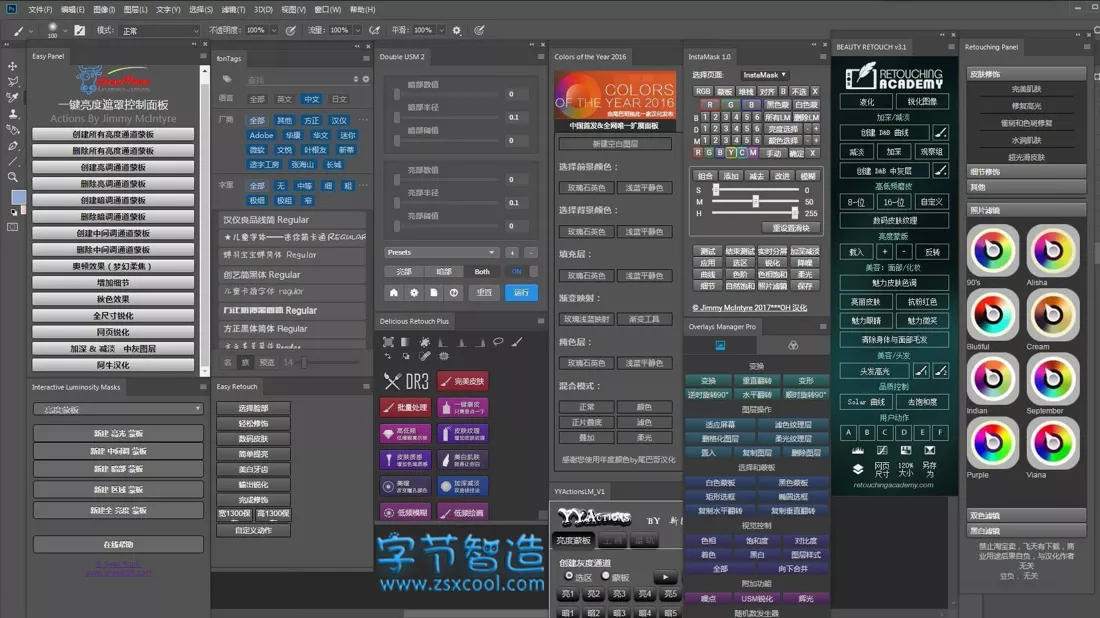Toggle the Adobe foundry filter in fonTags
Viewport: 1100px width, 618px height.
pos(261,135)
